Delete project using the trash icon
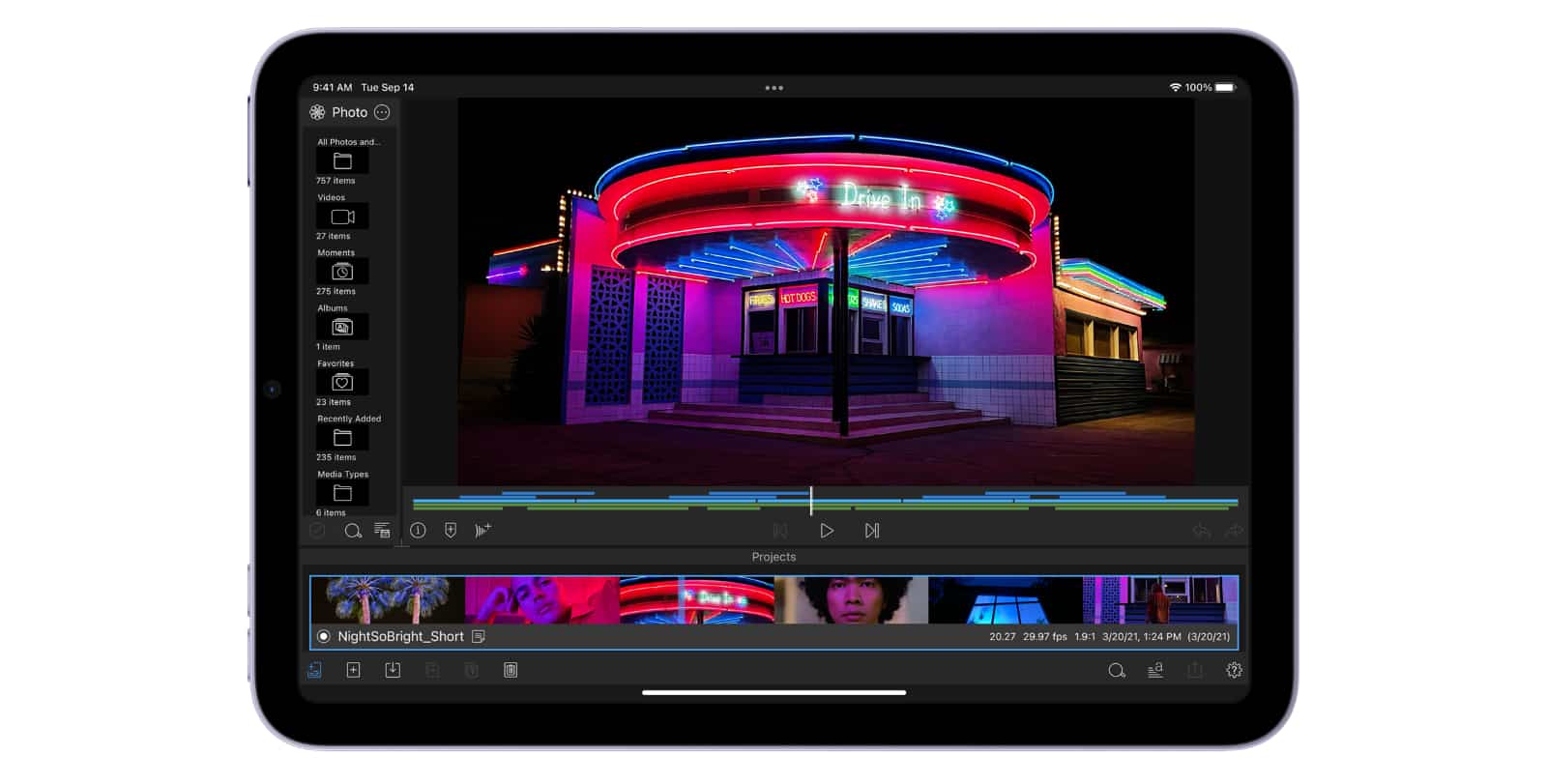The image size is (1547, 784). coord(511,670)
